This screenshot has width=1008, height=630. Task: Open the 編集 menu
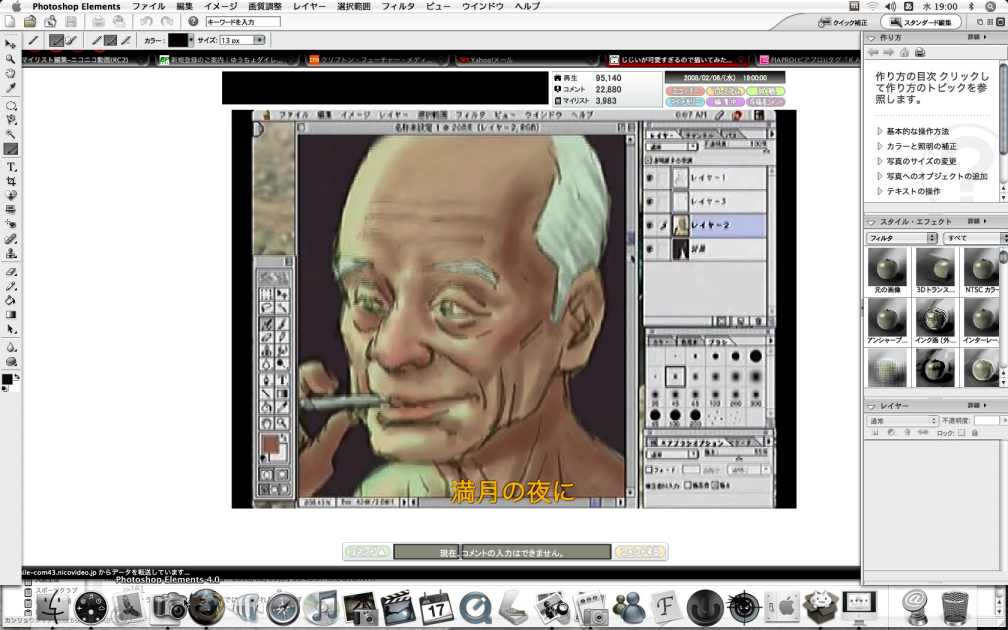tap(184, 6)
